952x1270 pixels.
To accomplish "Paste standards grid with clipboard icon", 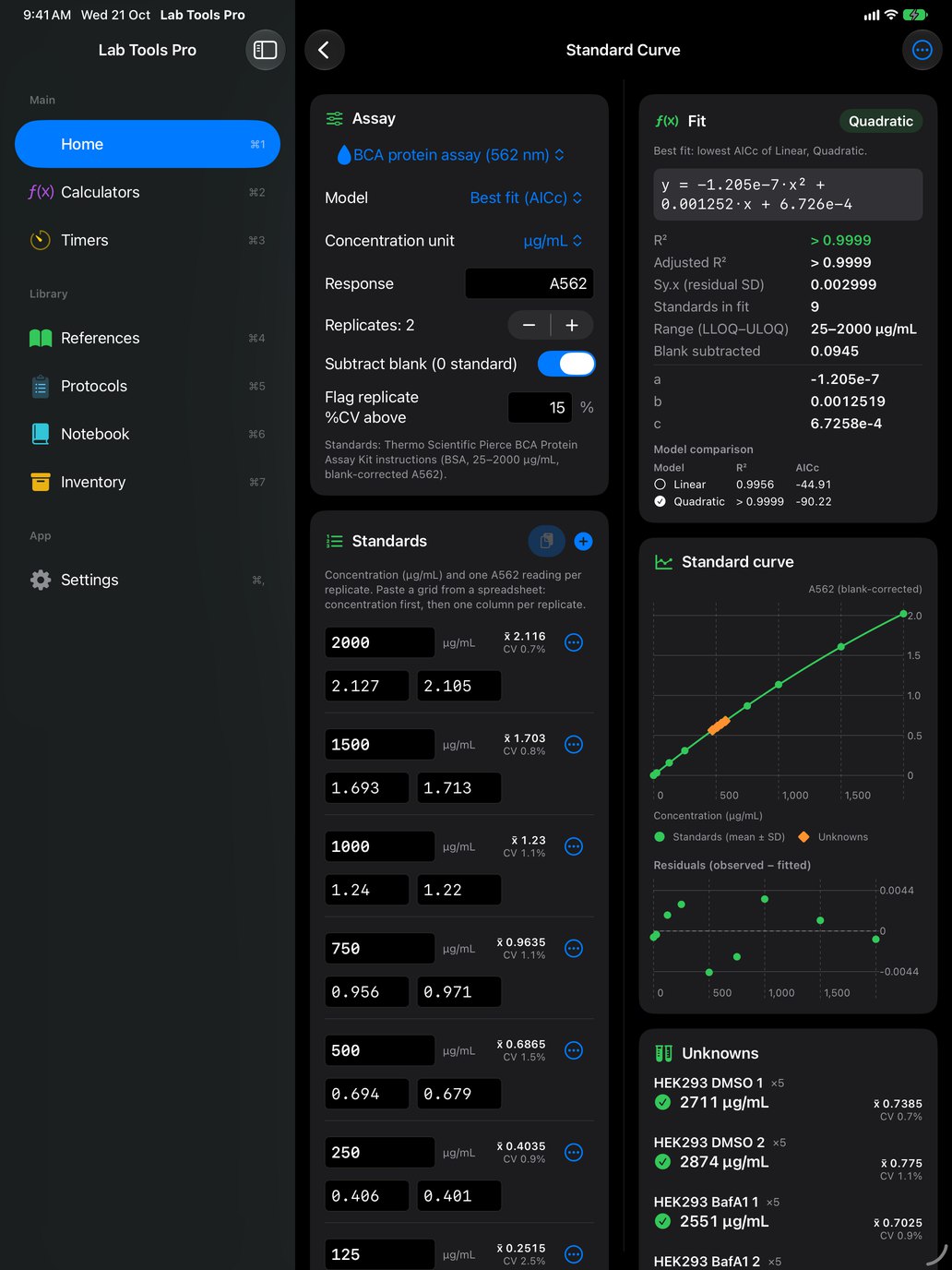I will [546, 541].
